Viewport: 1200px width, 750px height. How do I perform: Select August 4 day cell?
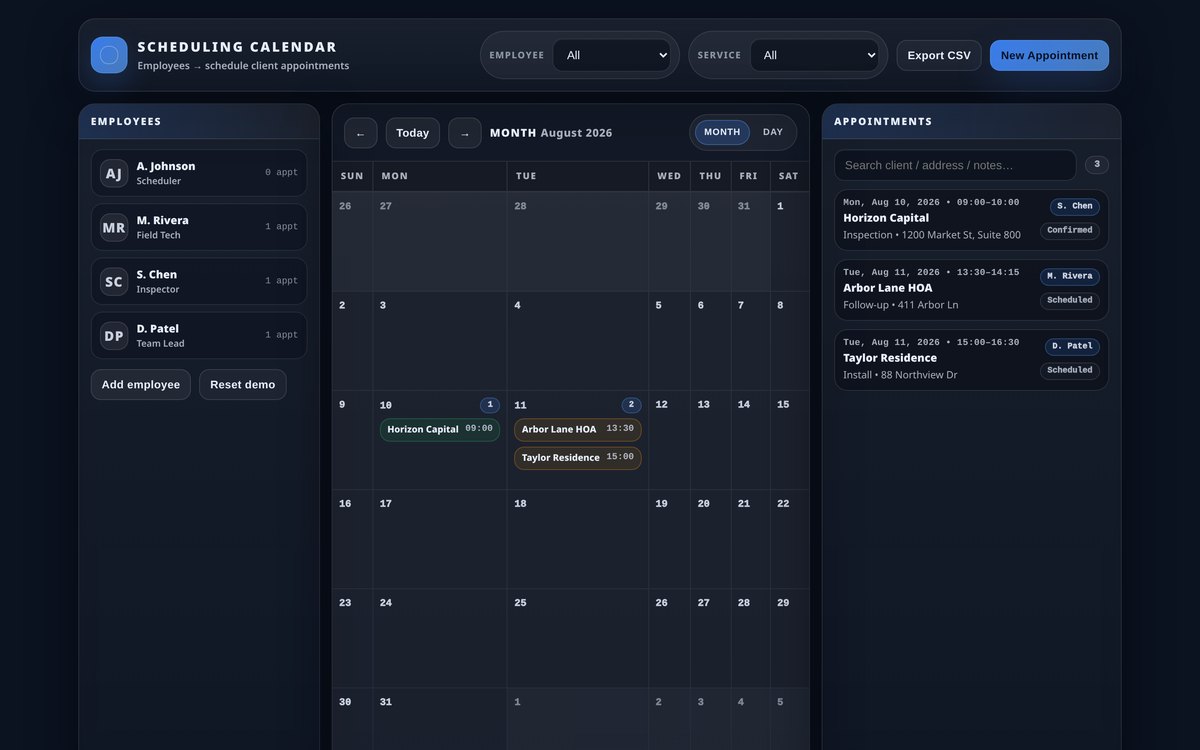pyautogui.click(x=578, y=341)
